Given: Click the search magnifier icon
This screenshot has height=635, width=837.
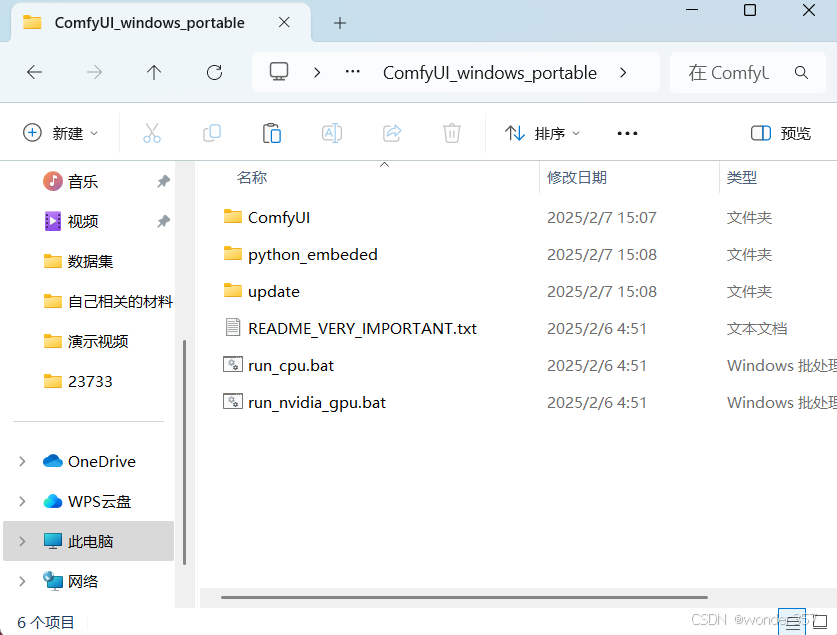Looking at the screenshot, I should [x=801, y=72].
